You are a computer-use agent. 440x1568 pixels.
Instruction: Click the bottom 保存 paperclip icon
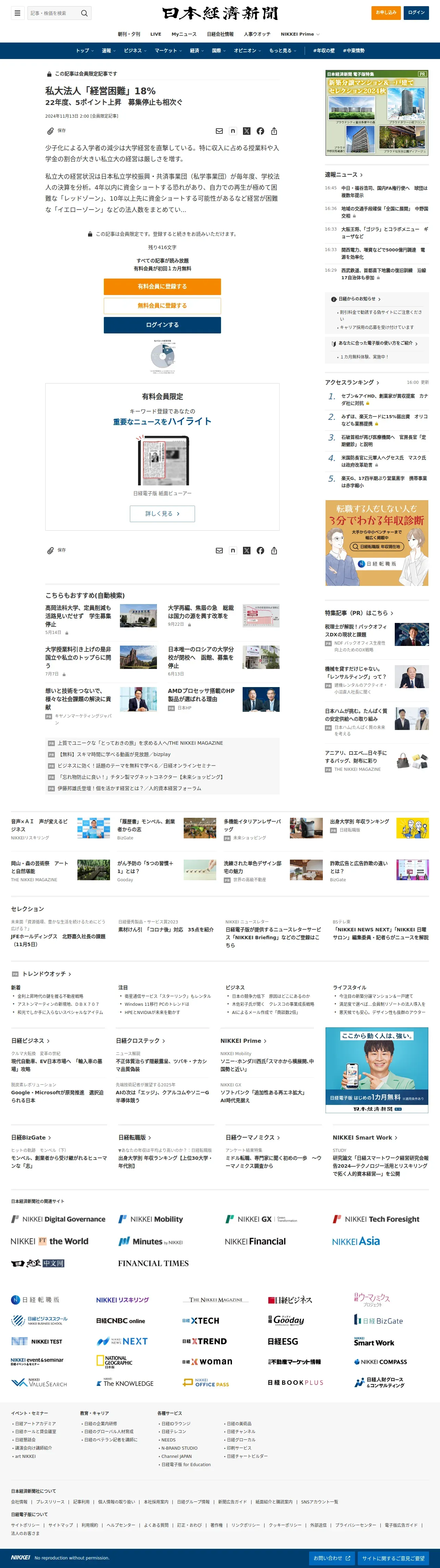(50, 550)
